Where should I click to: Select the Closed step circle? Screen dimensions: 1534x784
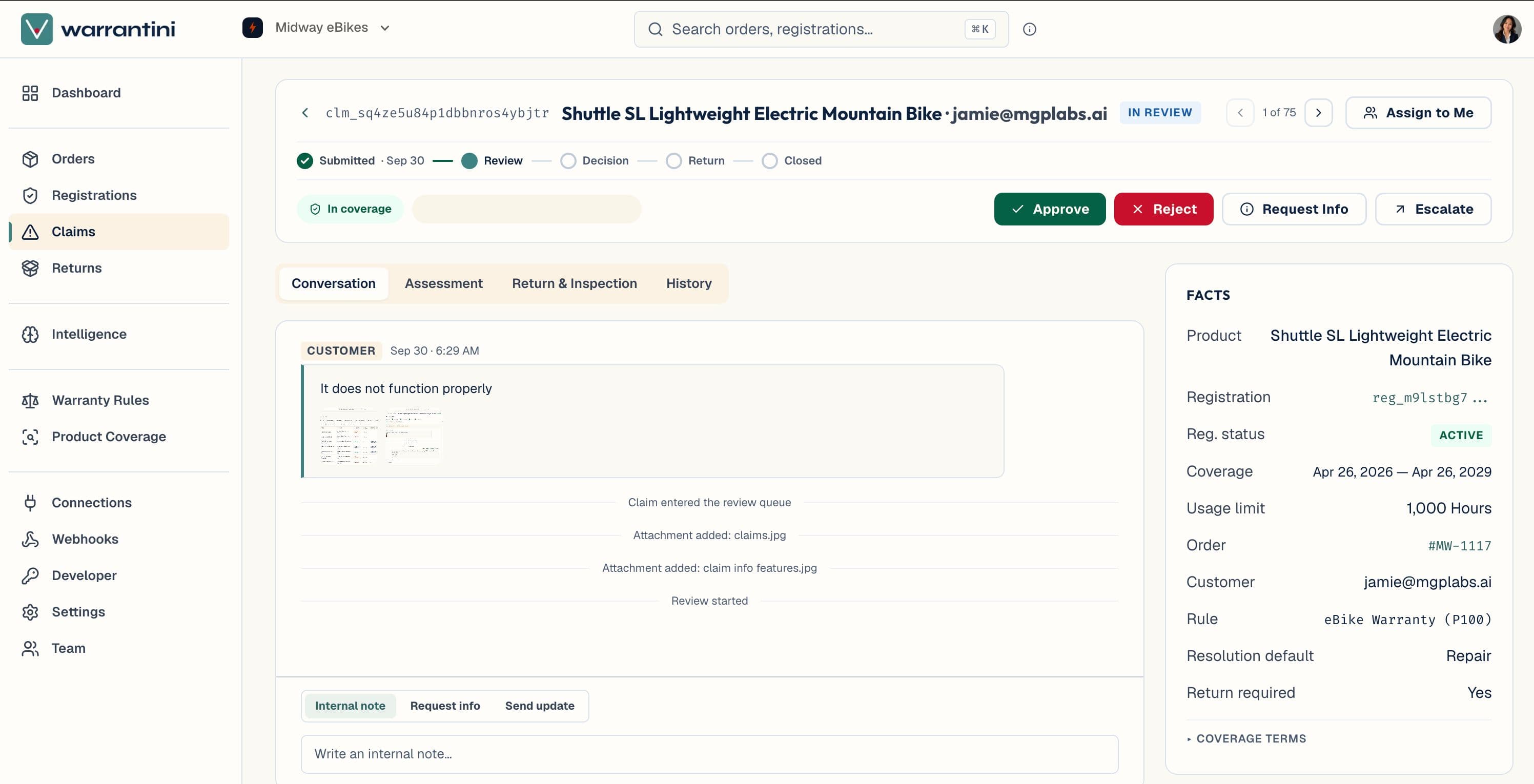click(769, 161)
